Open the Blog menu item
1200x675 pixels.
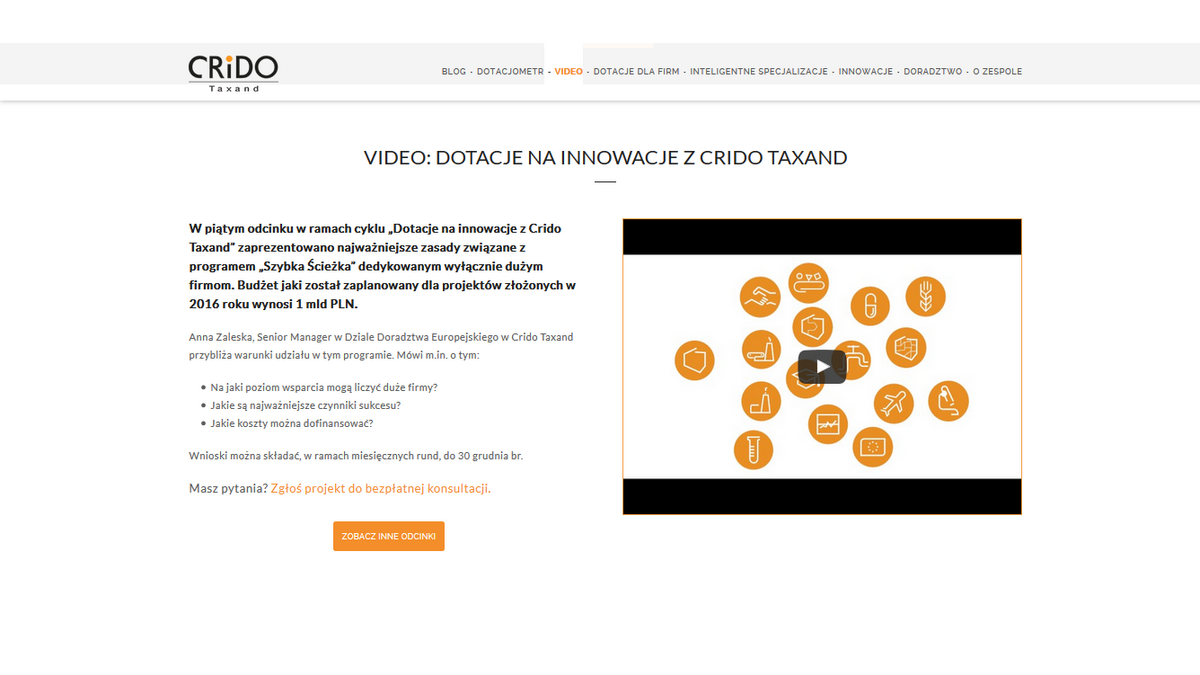click(453, 72)
